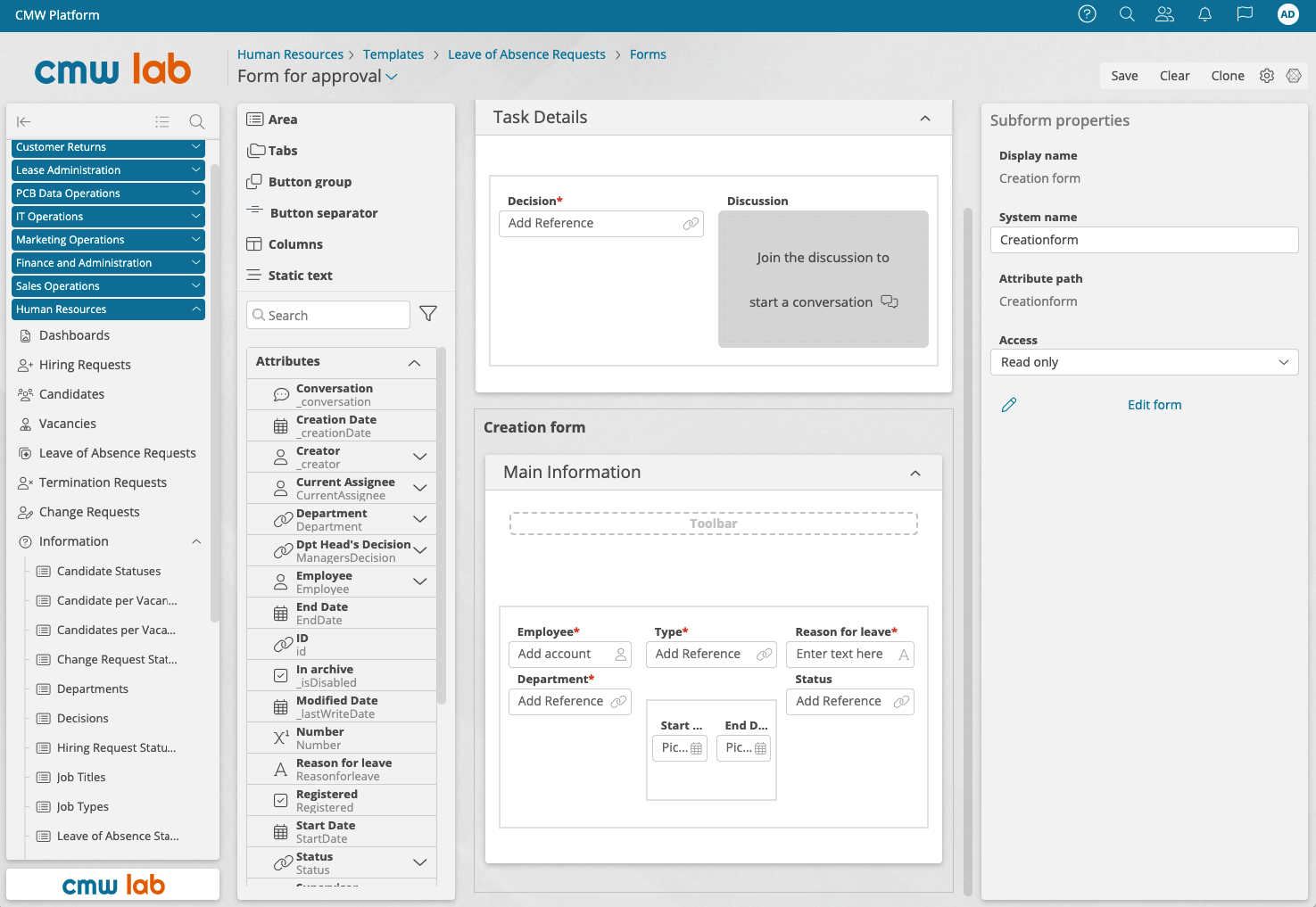
Task: Open Dashboards in the sidebar
Action: (x=74, y=335)
